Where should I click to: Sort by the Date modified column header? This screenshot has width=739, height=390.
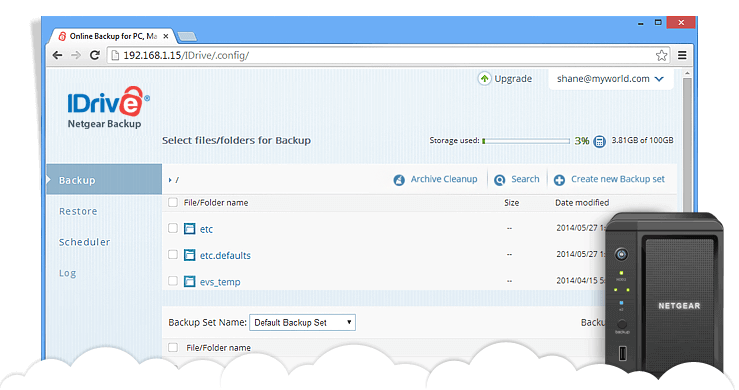tap(582, 203)
